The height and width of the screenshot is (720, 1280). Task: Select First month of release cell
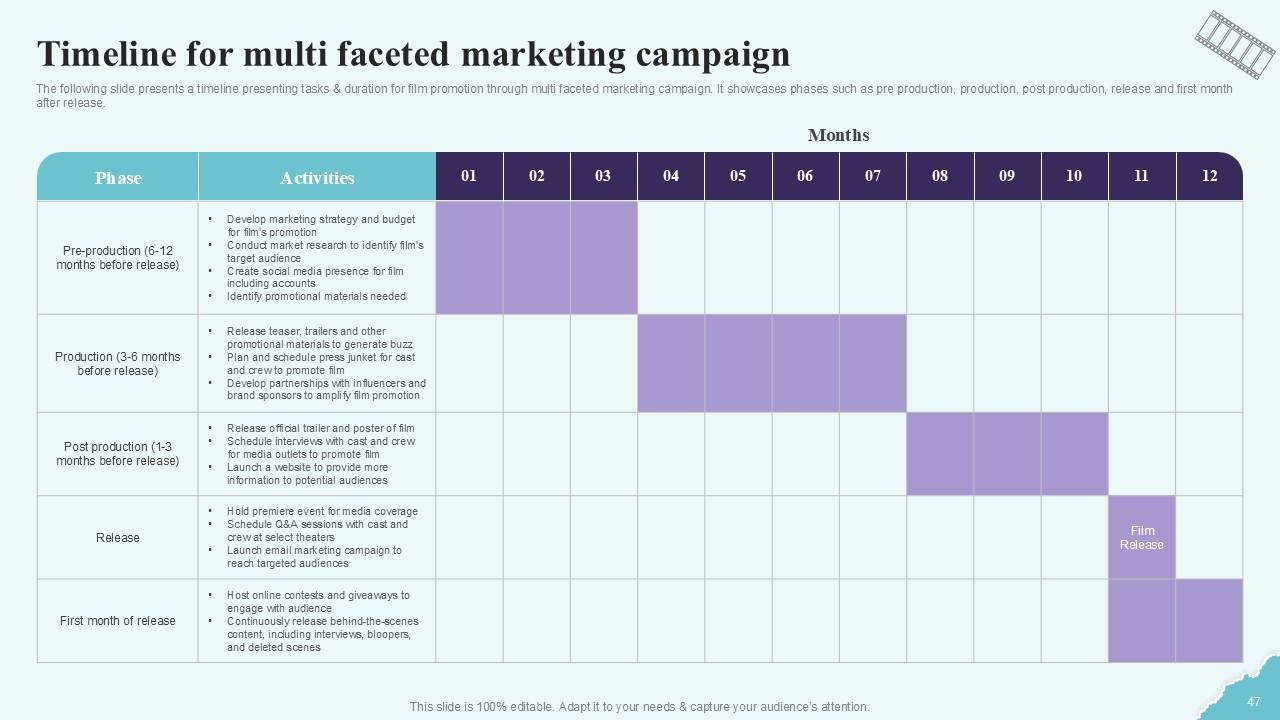(x=118, y=621)
